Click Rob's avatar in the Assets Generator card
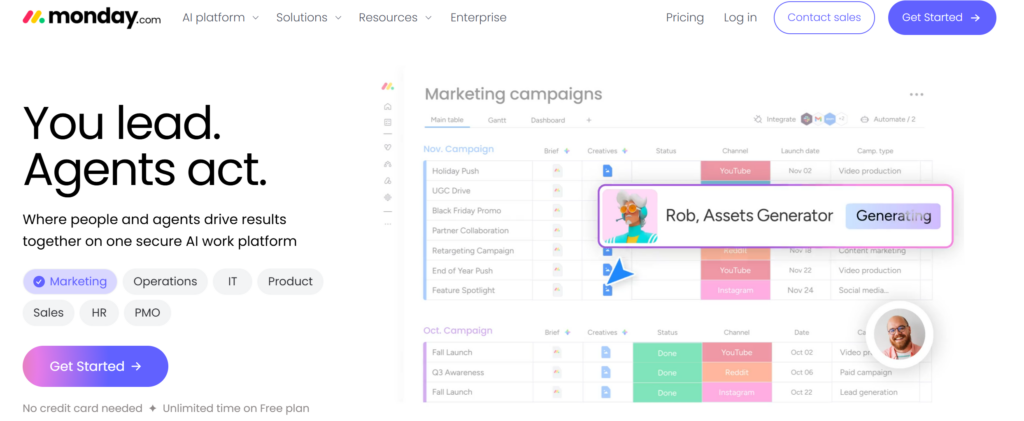This screenshot has width=1024, height=421. [630, 216]
